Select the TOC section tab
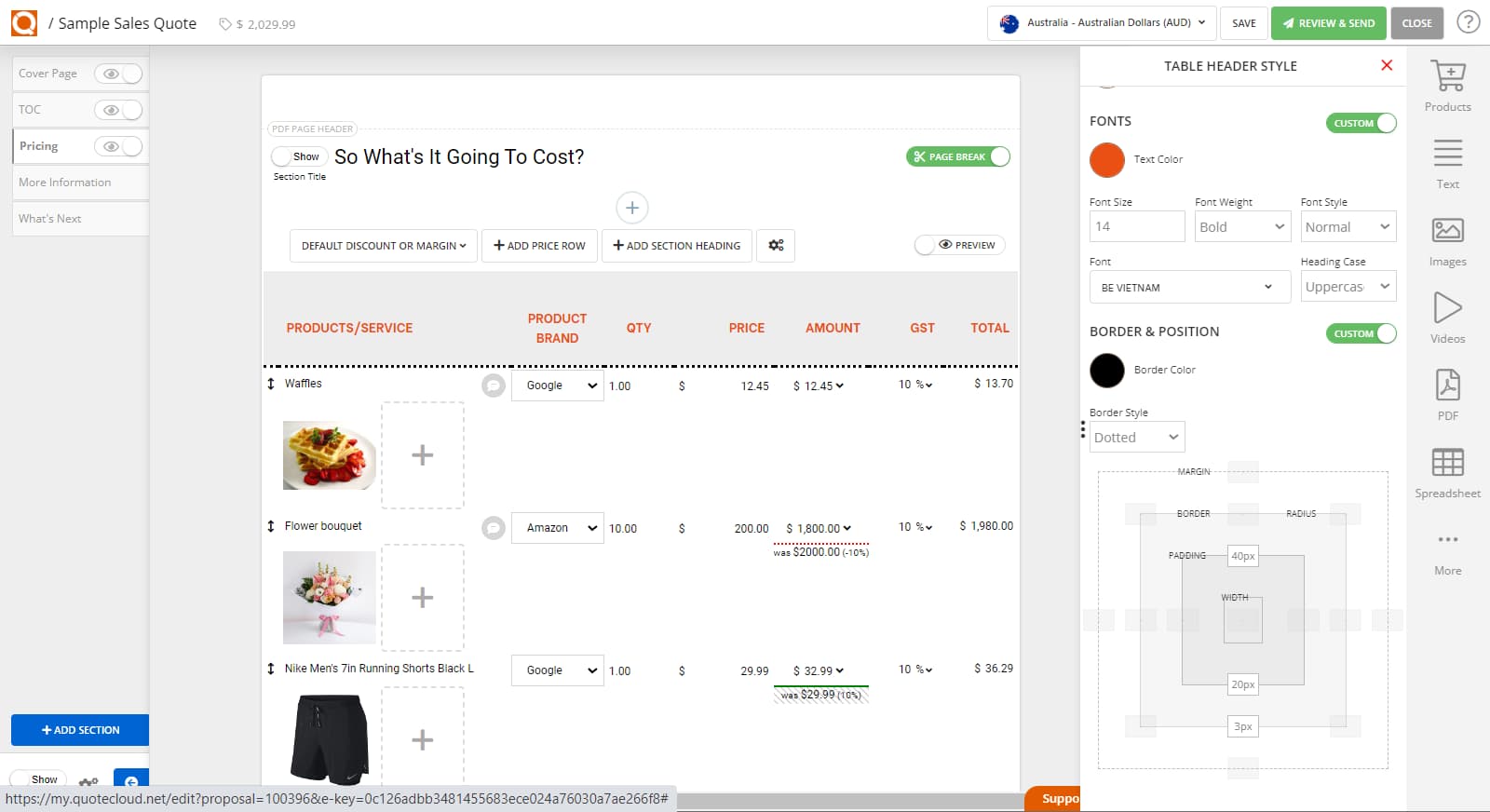 pyautogui.click(x=30, y=110)
